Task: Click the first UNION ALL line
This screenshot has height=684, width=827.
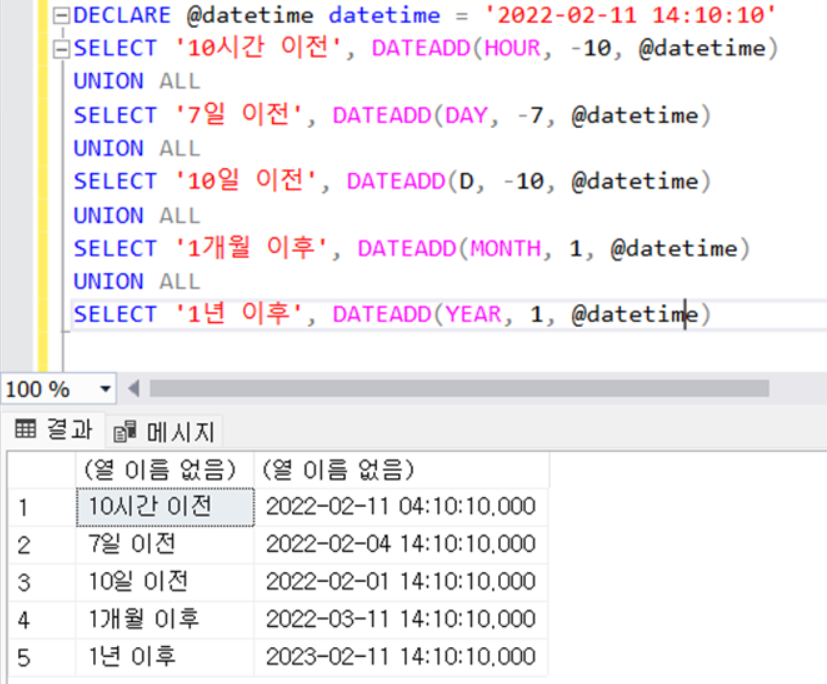Action: [137, 82]
